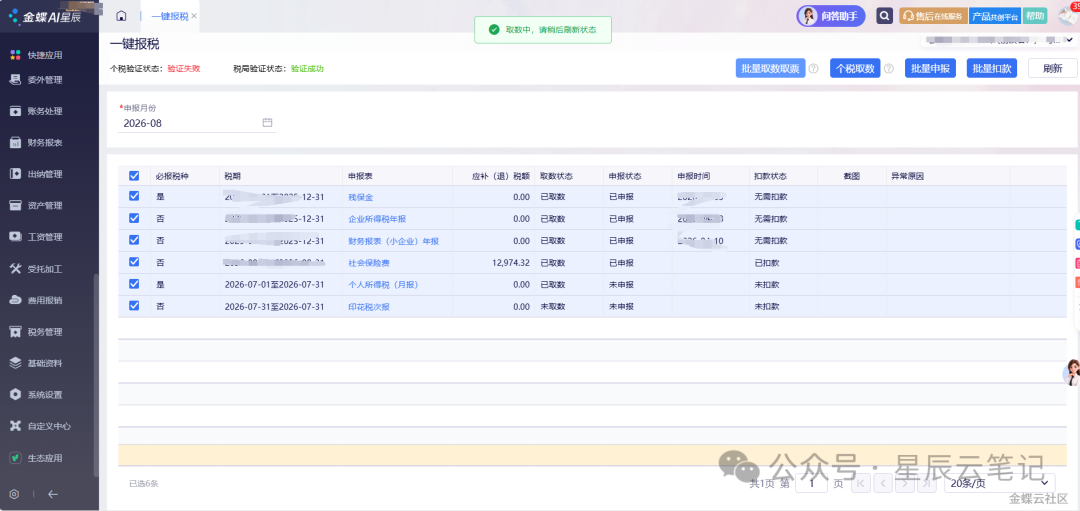Toggle the select-all header checkbox
This screenshot has height=511, width=1080.
pyautogui.click(x=134, y=176)
